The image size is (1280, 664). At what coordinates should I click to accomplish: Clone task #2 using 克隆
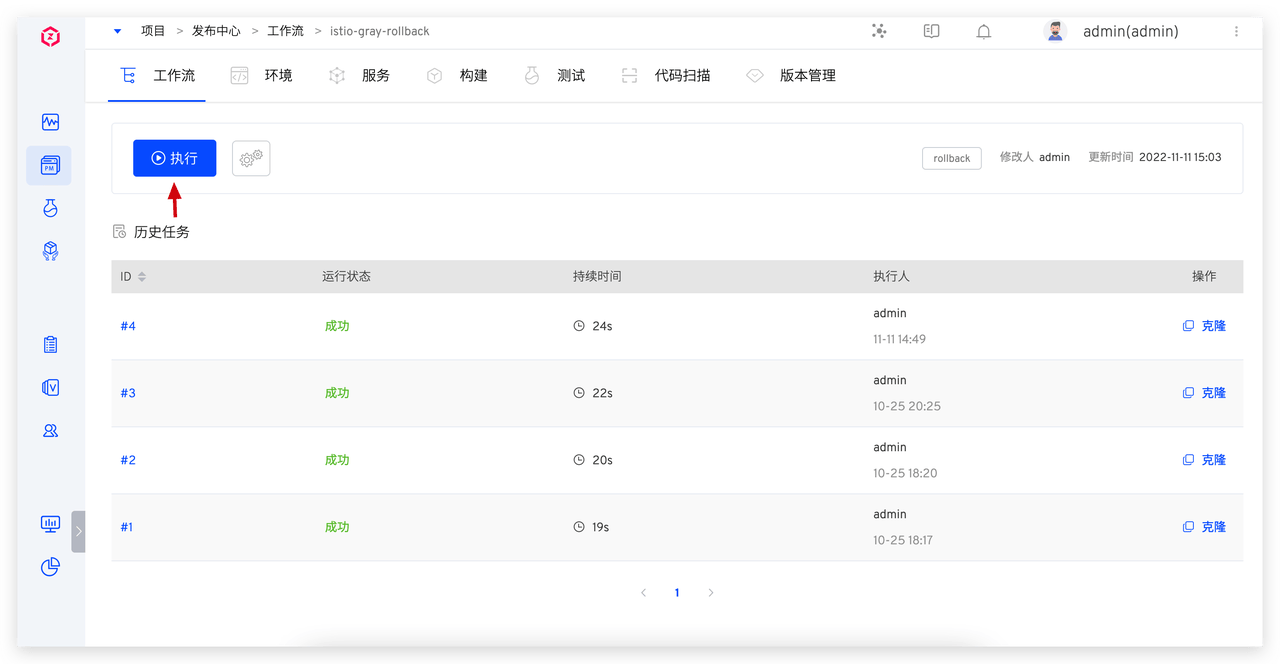pyautogui.click(x=1204, y=460)
